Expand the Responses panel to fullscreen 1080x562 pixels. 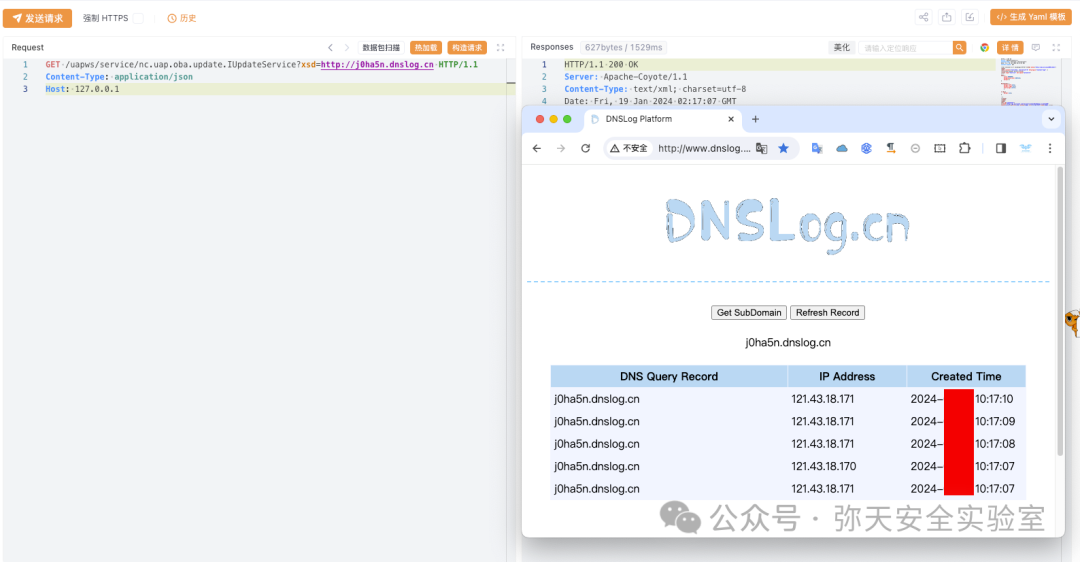click(x=1056, y=48)
